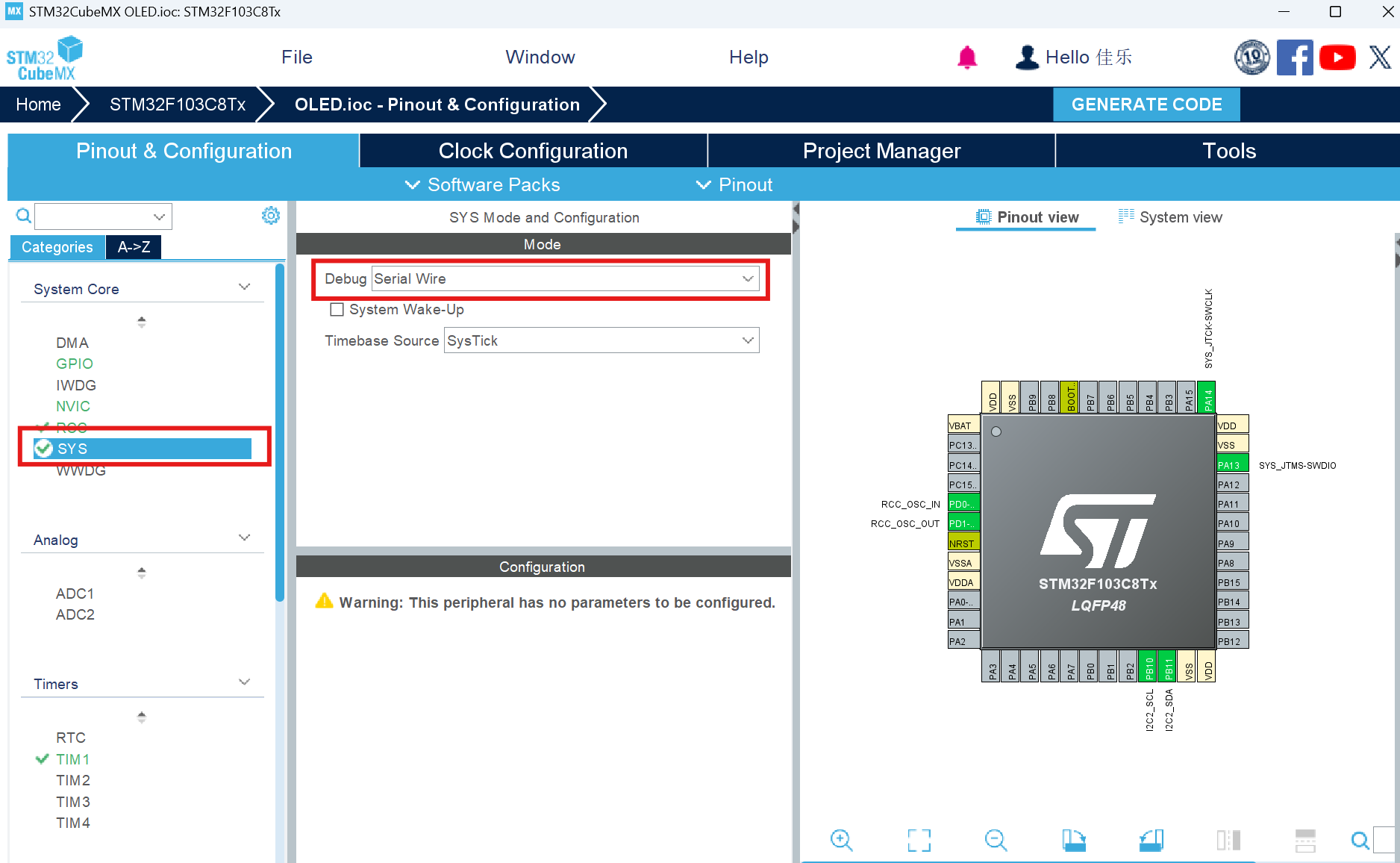Open the categories settings gear icon
Image resolution: width=1400 pixels, height=863 pixels.
271,216
